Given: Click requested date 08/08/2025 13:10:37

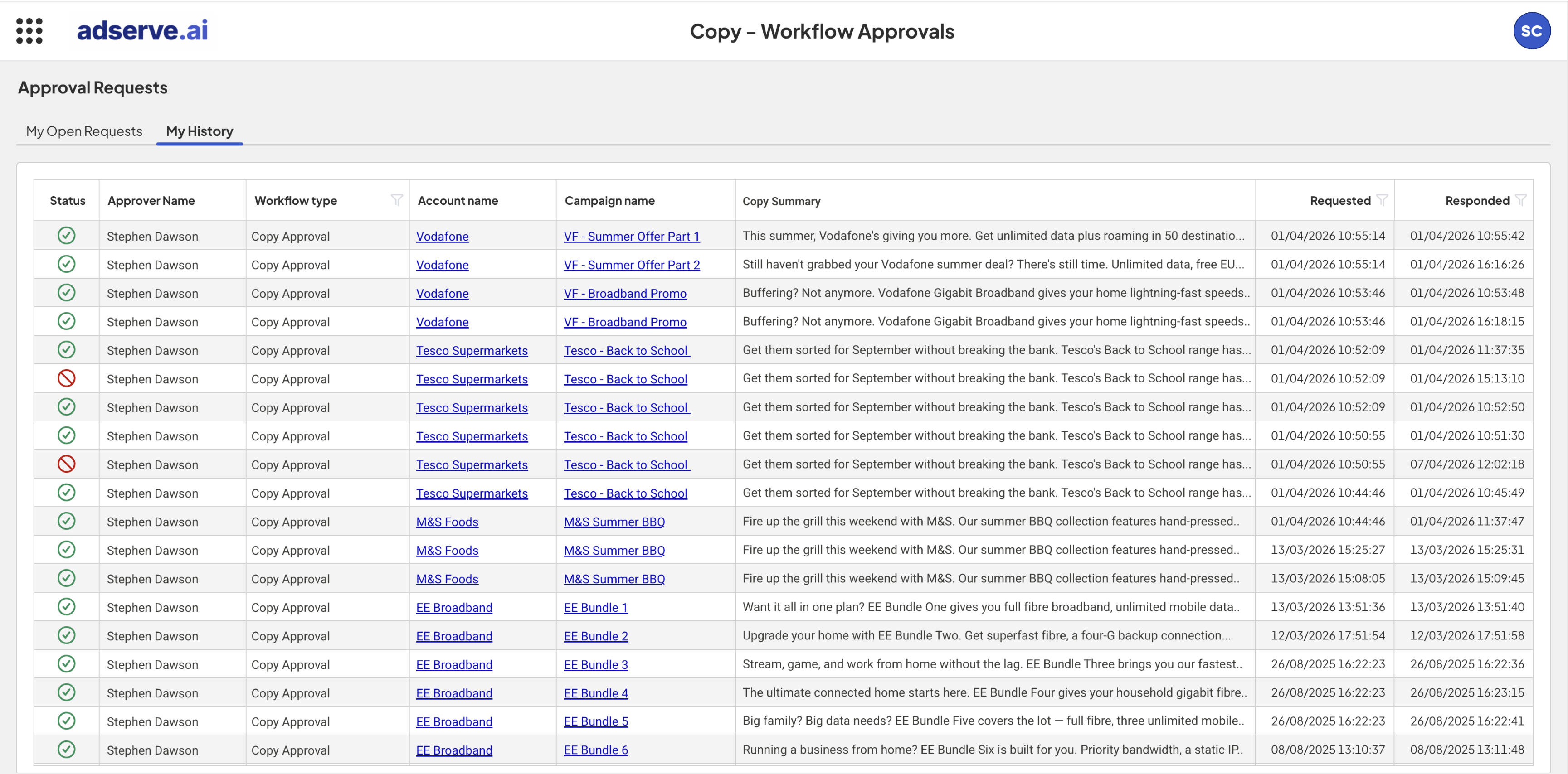Looking at the screenshot, I should [1328, 750].
